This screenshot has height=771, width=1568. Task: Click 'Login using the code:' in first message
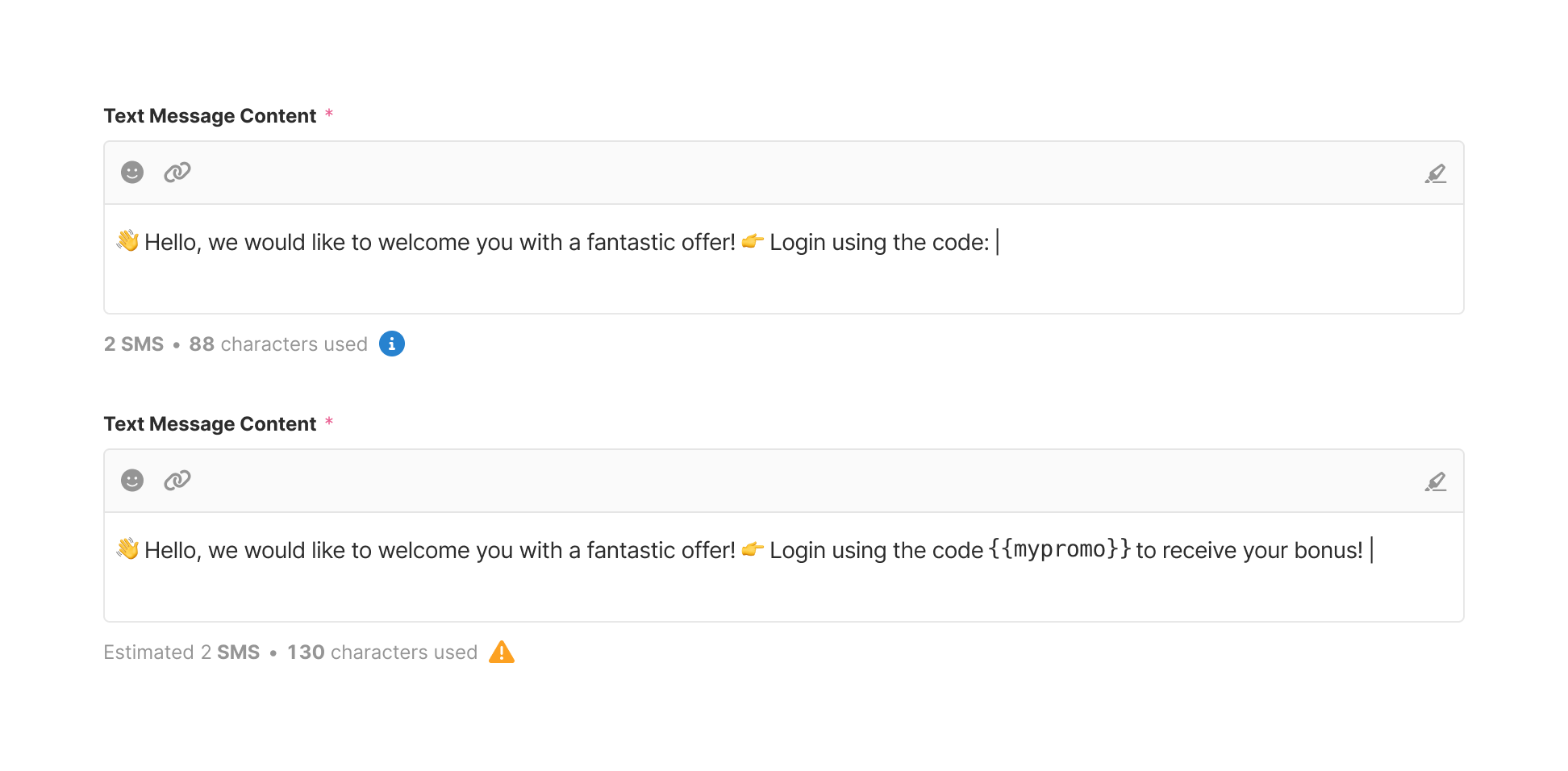coord(879,242)
